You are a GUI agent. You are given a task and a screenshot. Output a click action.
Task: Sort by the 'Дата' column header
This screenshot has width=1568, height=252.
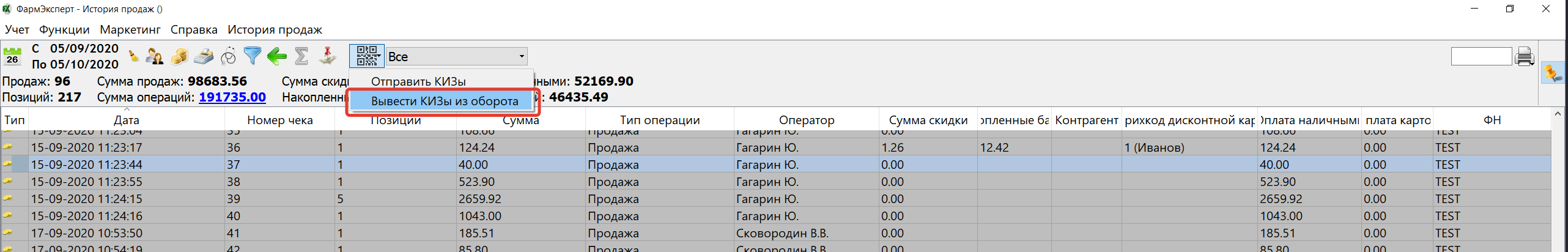pyautogui.click(x=127, y=120)
